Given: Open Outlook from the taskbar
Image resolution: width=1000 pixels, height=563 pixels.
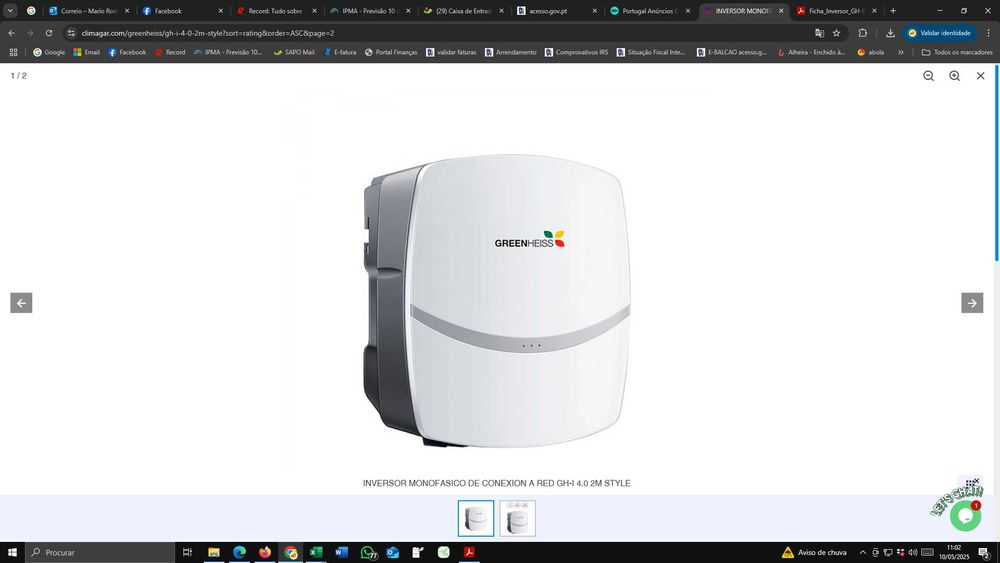Looking at the screenshot, I should (x=392, y=552).
